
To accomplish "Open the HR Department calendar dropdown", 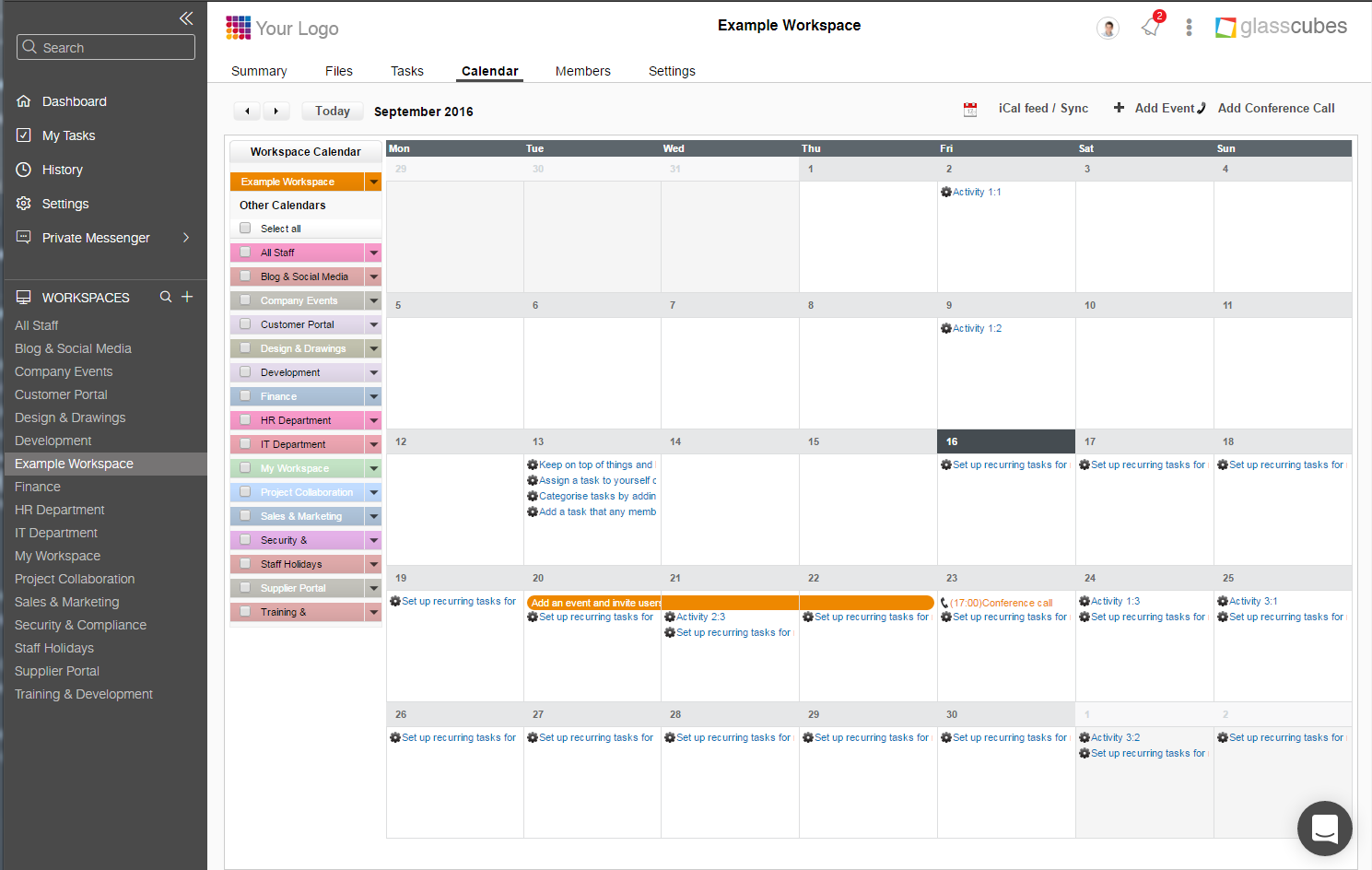I will click(373, 419).
